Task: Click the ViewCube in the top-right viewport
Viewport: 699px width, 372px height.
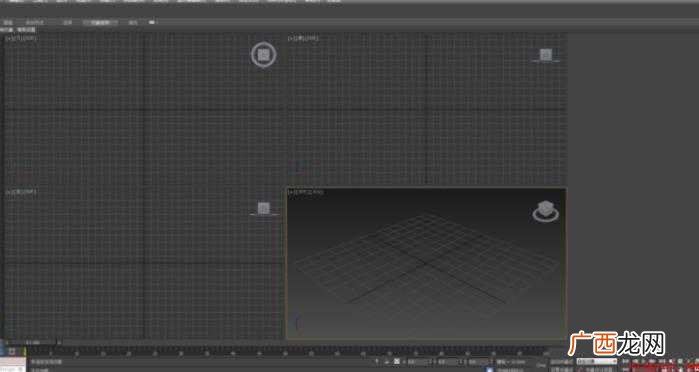Action: [546, 55]
